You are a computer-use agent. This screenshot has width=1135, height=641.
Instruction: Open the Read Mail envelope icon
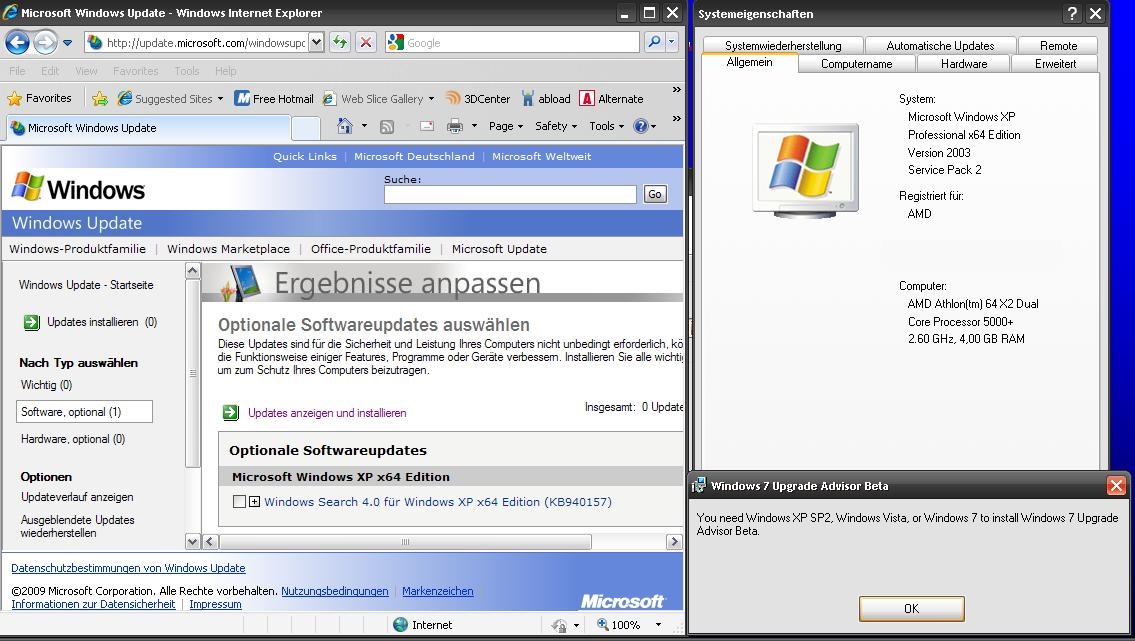tap(427, 127)
